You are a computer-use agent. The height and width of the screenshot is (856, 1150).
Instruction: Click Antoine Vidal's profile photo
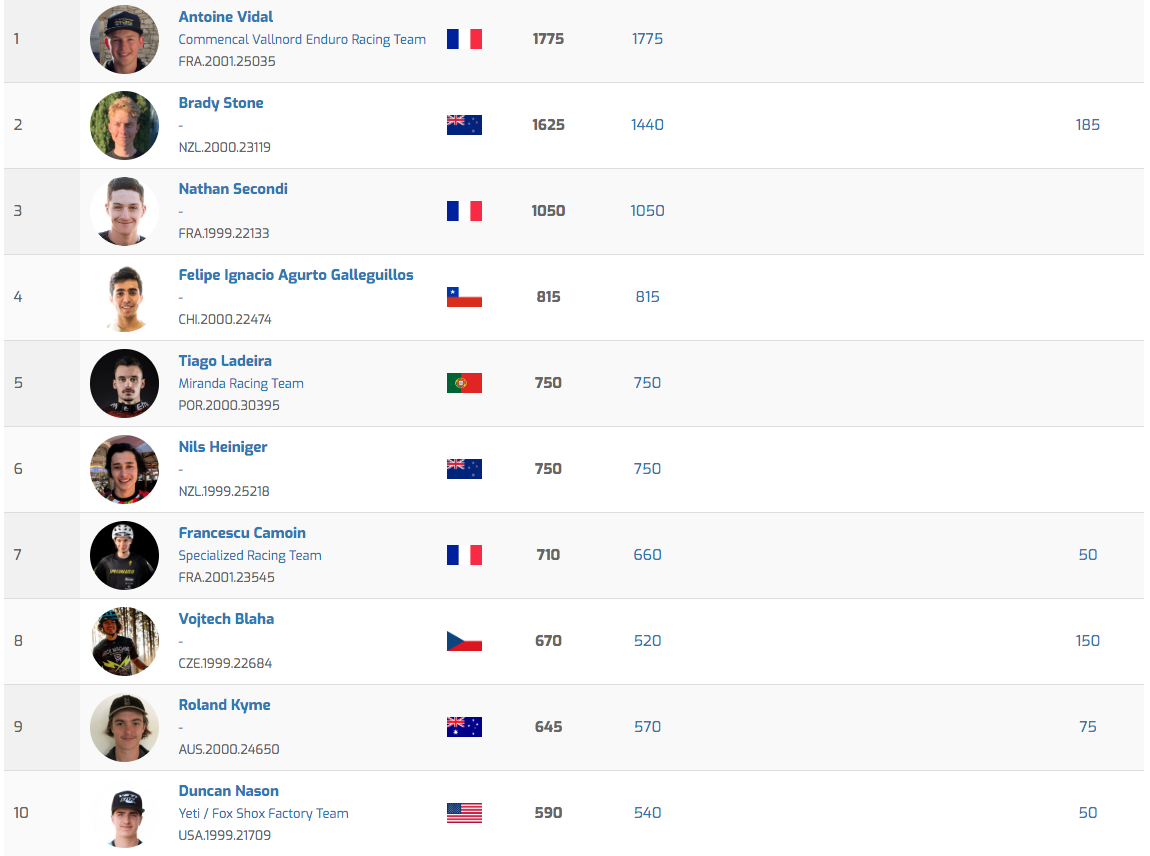pyautogui.click(x=124, y=40)
